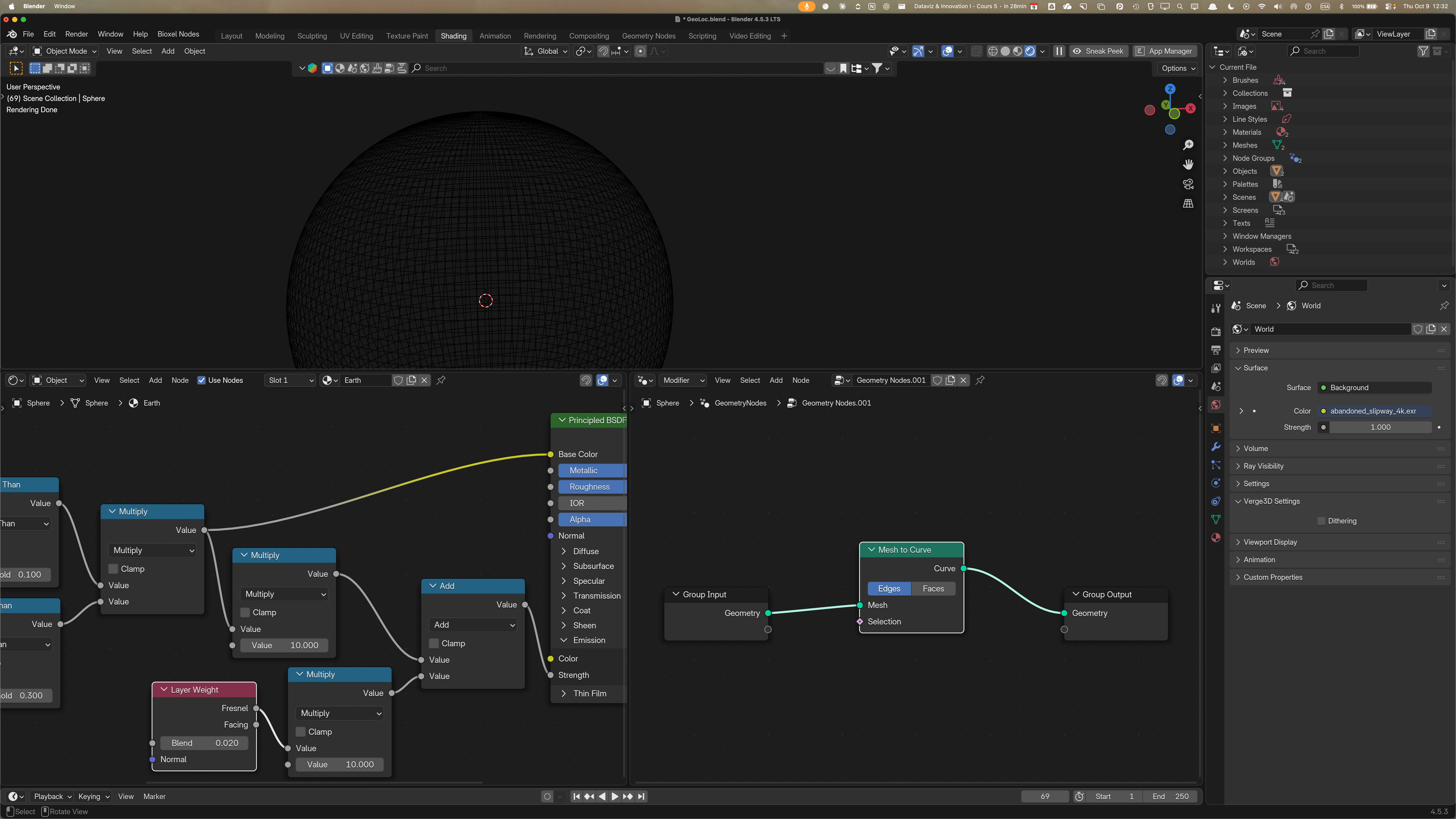Unlink the Earth material with the X button
Image resolution: width=1456 pixels, height=819 pixels.
click(x=424, y=380)
